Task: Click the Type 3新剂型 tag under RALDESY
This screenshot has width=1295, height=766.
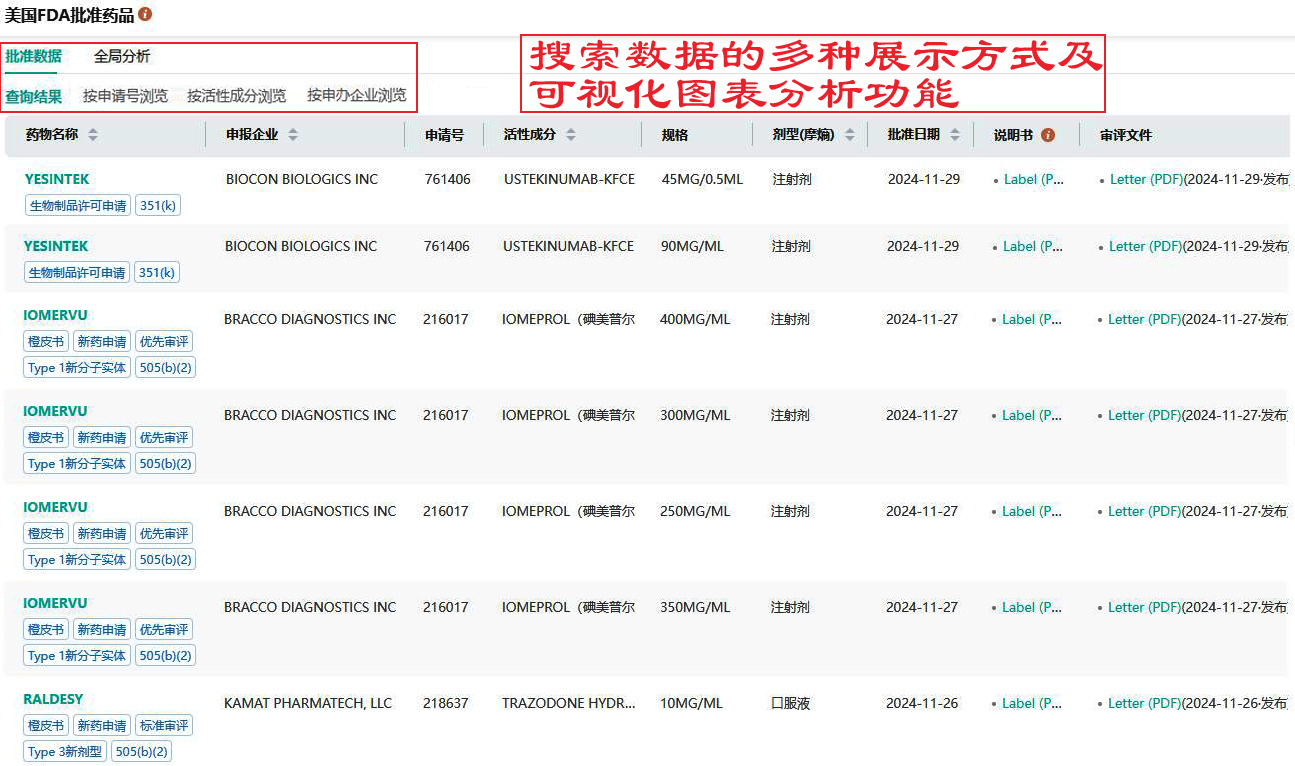Action: [x=65, y=752]
